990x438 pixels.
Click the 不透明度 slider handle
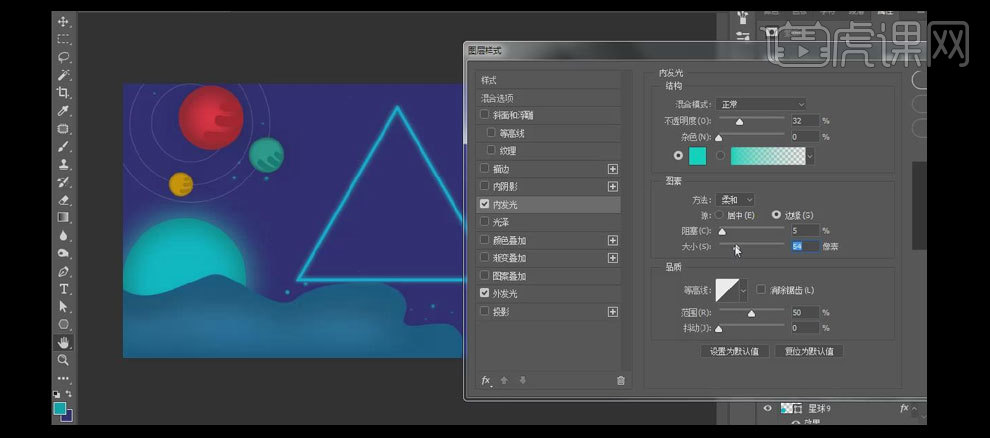tap(739, 122)
